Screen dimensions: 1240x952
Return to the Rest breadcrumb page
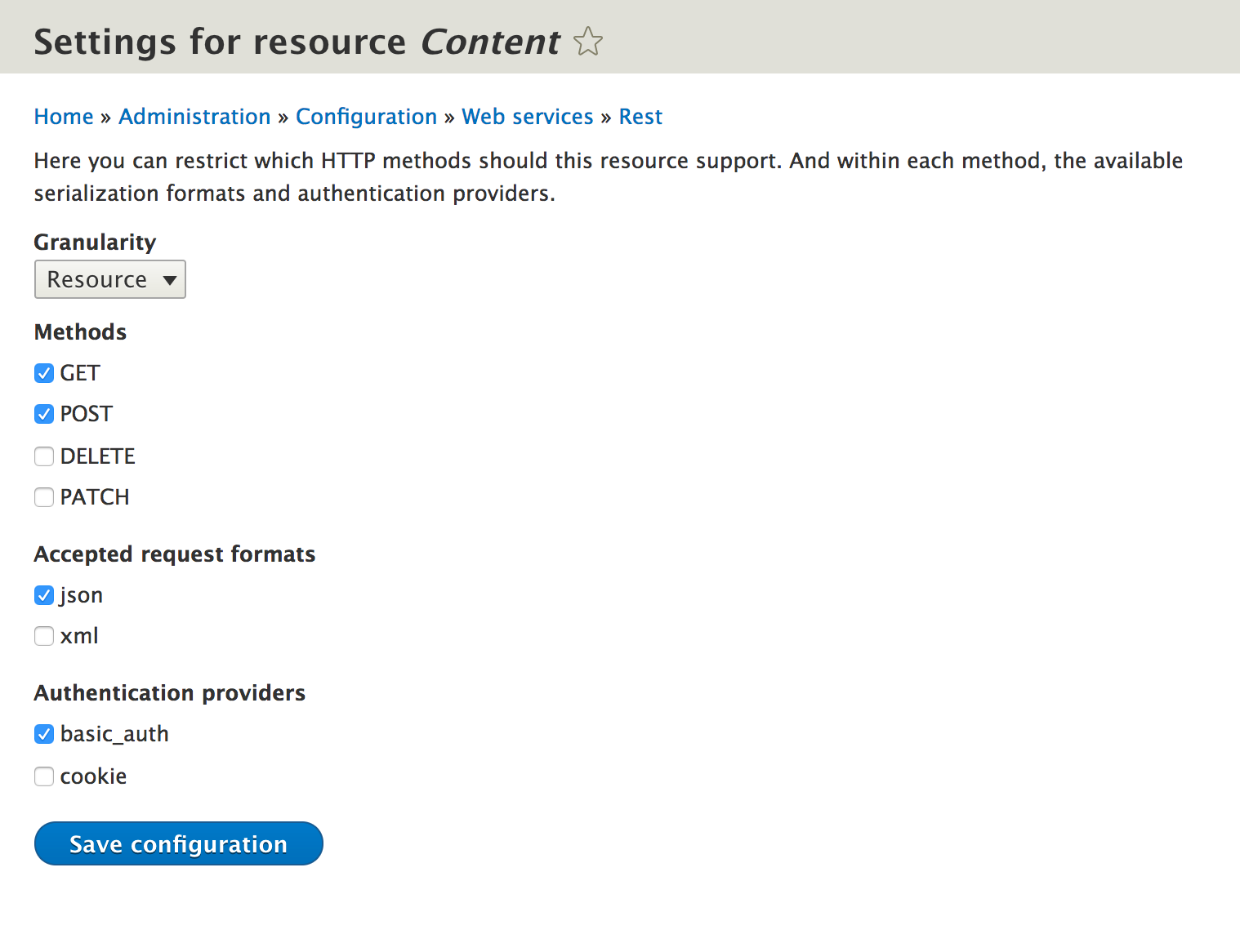(640, 117)
